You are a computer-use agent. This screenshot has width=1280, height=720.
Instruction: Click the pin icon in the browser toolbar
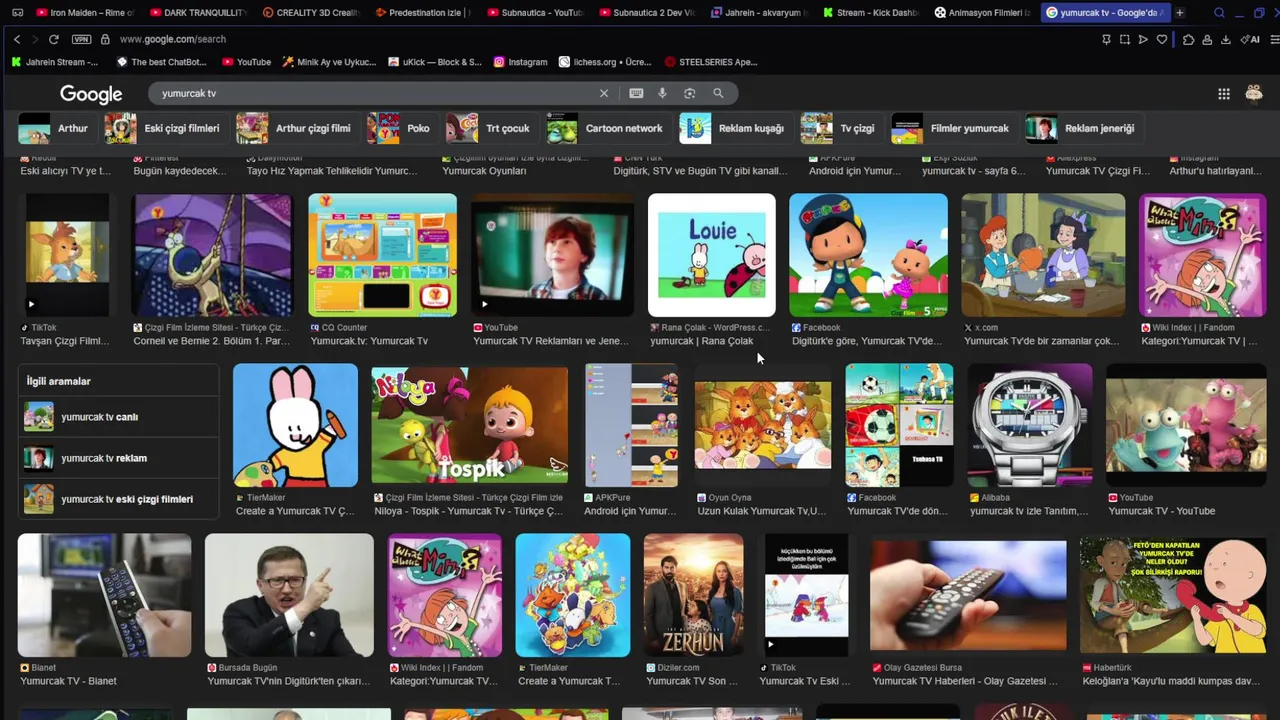click(x=1106, y=39)
